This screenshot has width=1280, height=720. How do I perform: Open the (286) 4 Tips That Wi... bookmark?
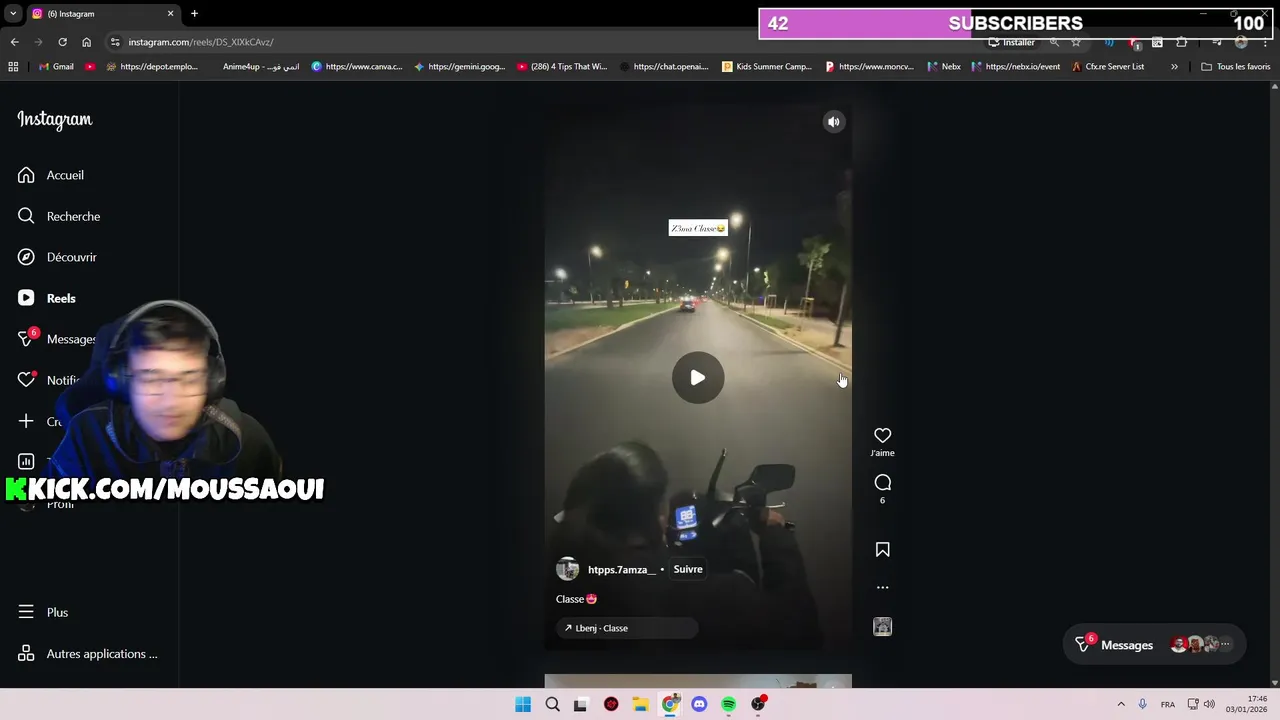click(562, 67)
